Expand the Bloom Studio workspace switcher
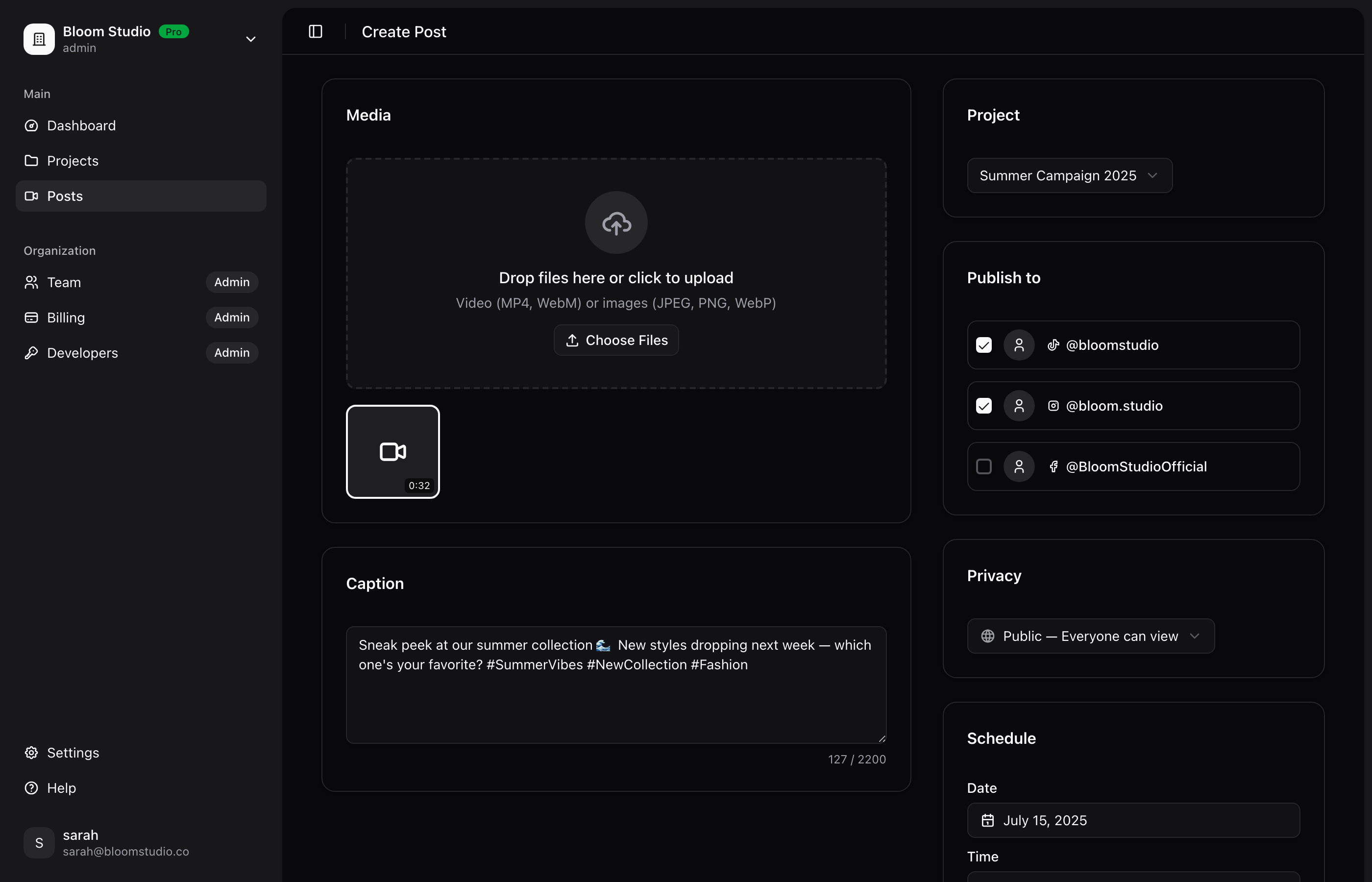1372x882 pixels. (251, 39)
